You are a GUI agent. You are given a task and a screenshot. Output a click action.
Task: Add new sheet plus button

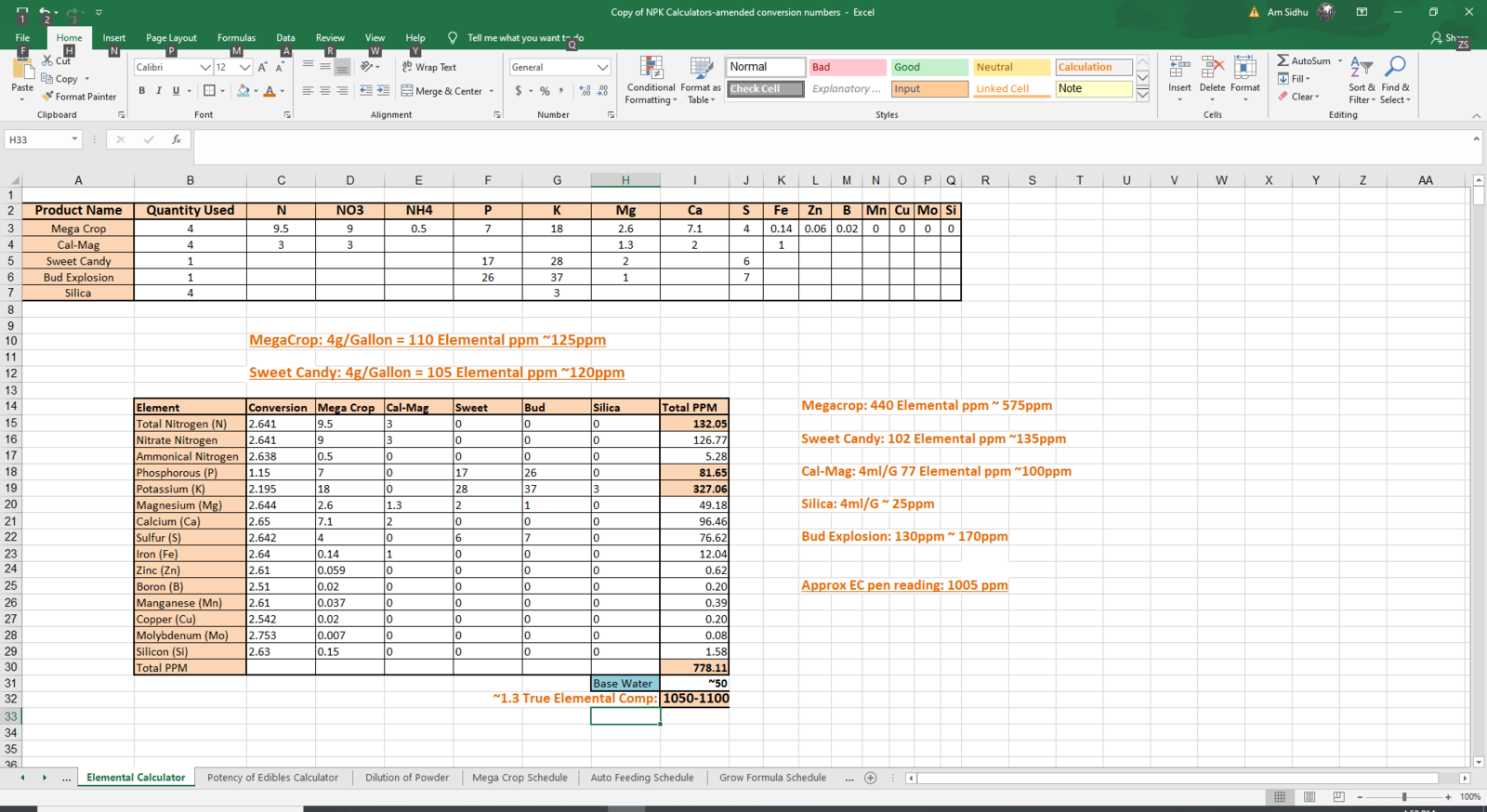871,778
